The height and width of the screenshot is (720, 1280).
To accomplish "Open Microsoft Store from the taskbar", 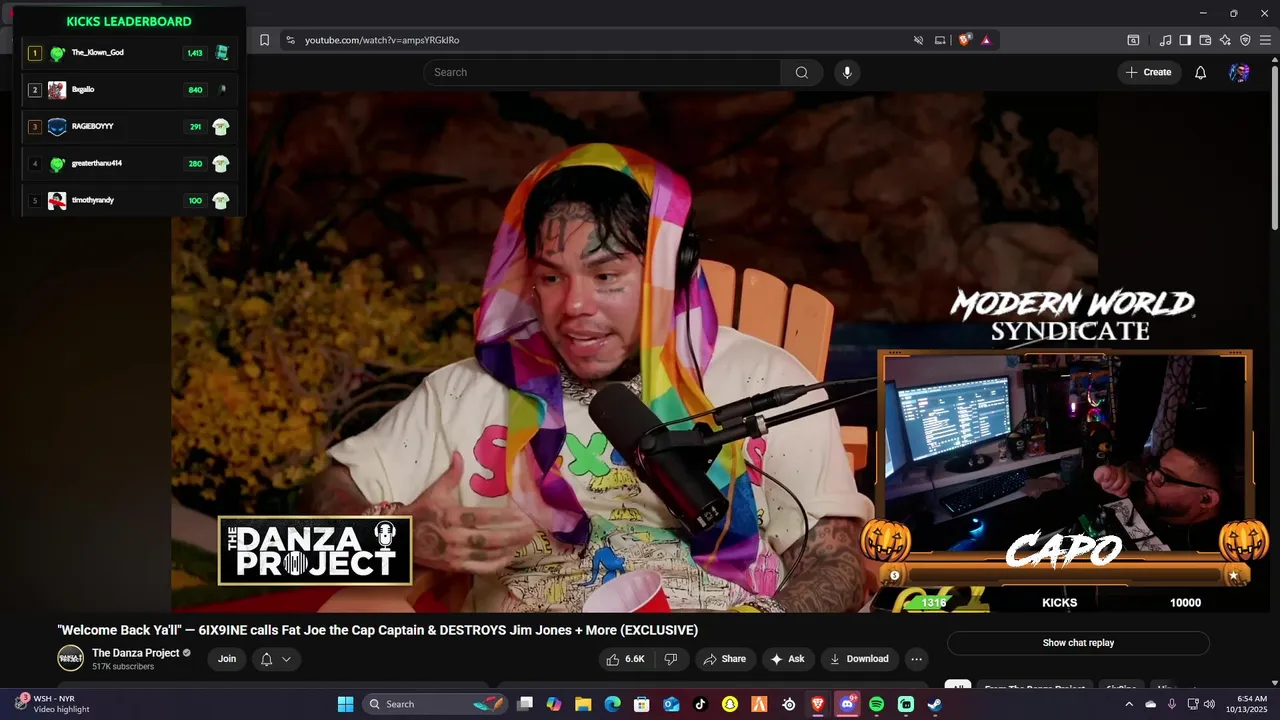I will pyautogui.click(x=642, y=704).
